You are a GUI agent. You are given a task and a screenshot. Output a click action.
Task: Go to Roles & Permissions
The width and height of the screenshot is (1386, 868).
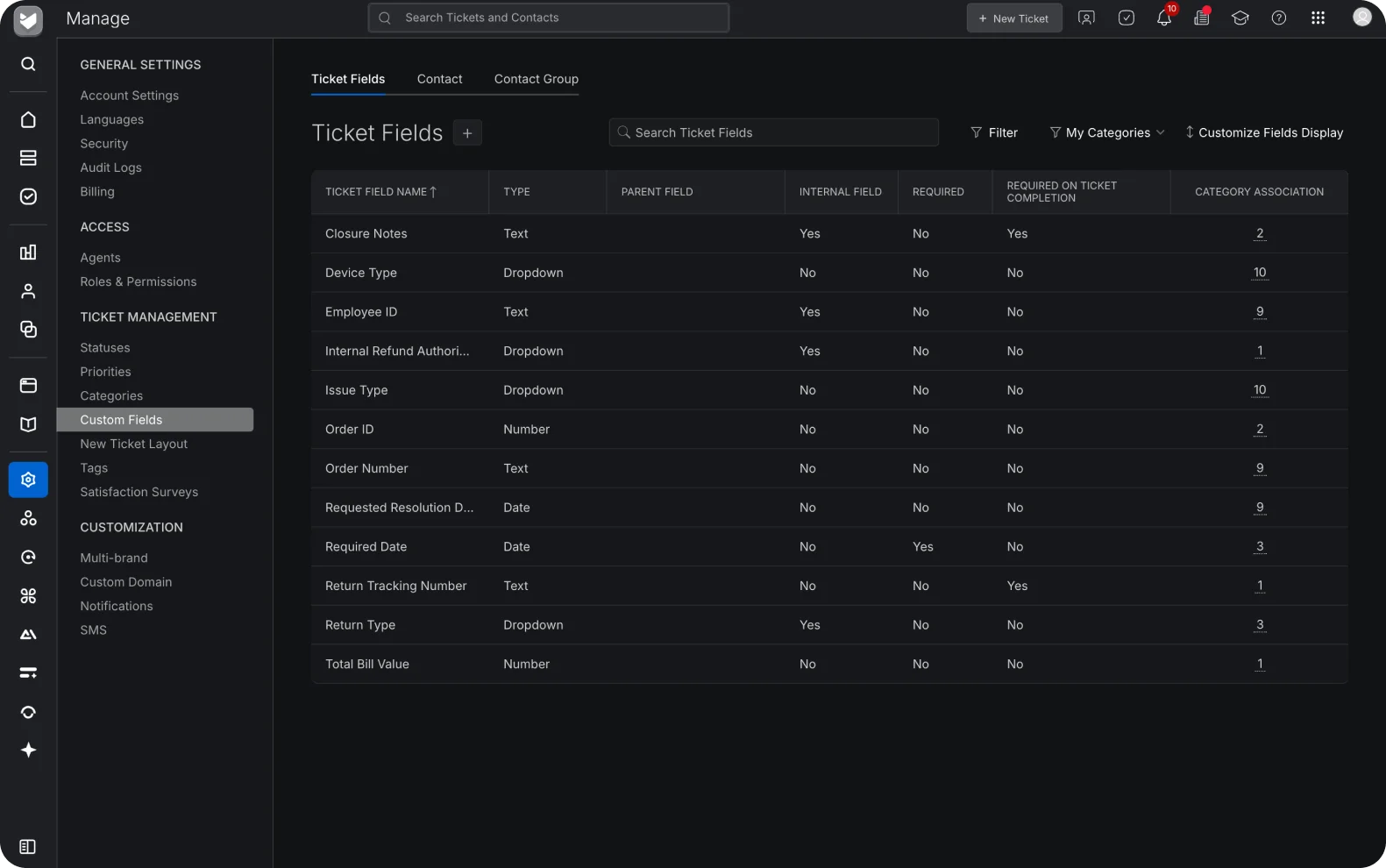[x=139, y=281]
